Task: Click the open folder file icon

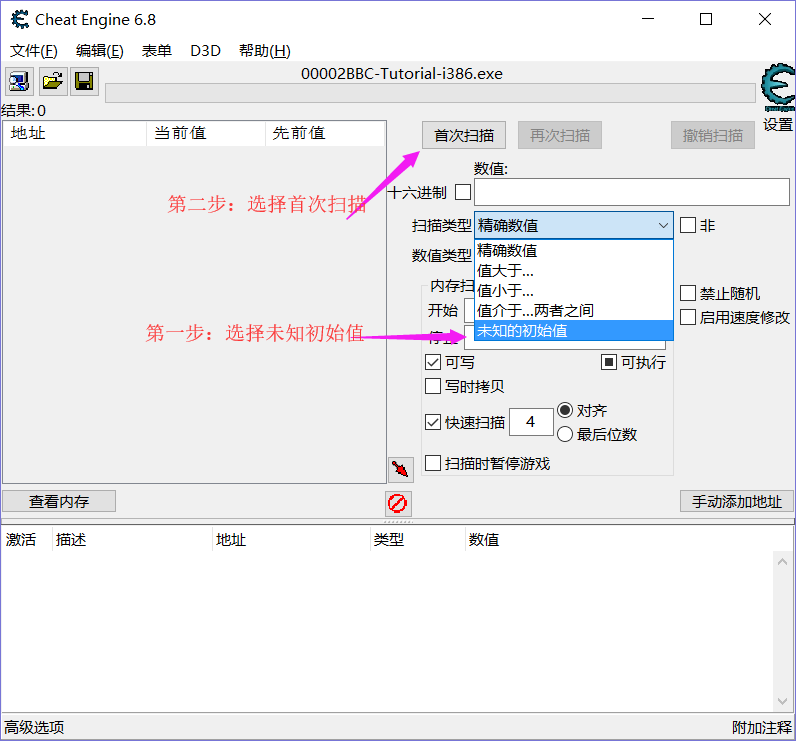Action: pyautogui.click(x=53, y=81)
